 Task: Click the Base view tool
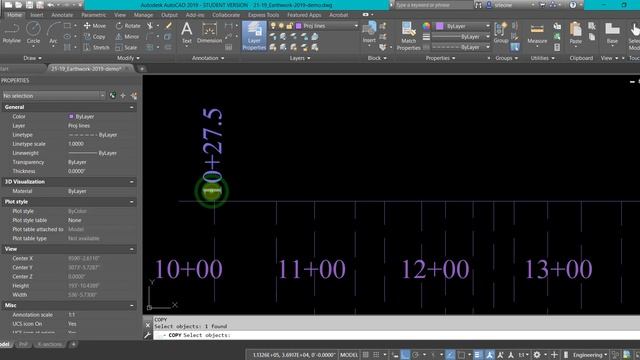coord(612,33)
